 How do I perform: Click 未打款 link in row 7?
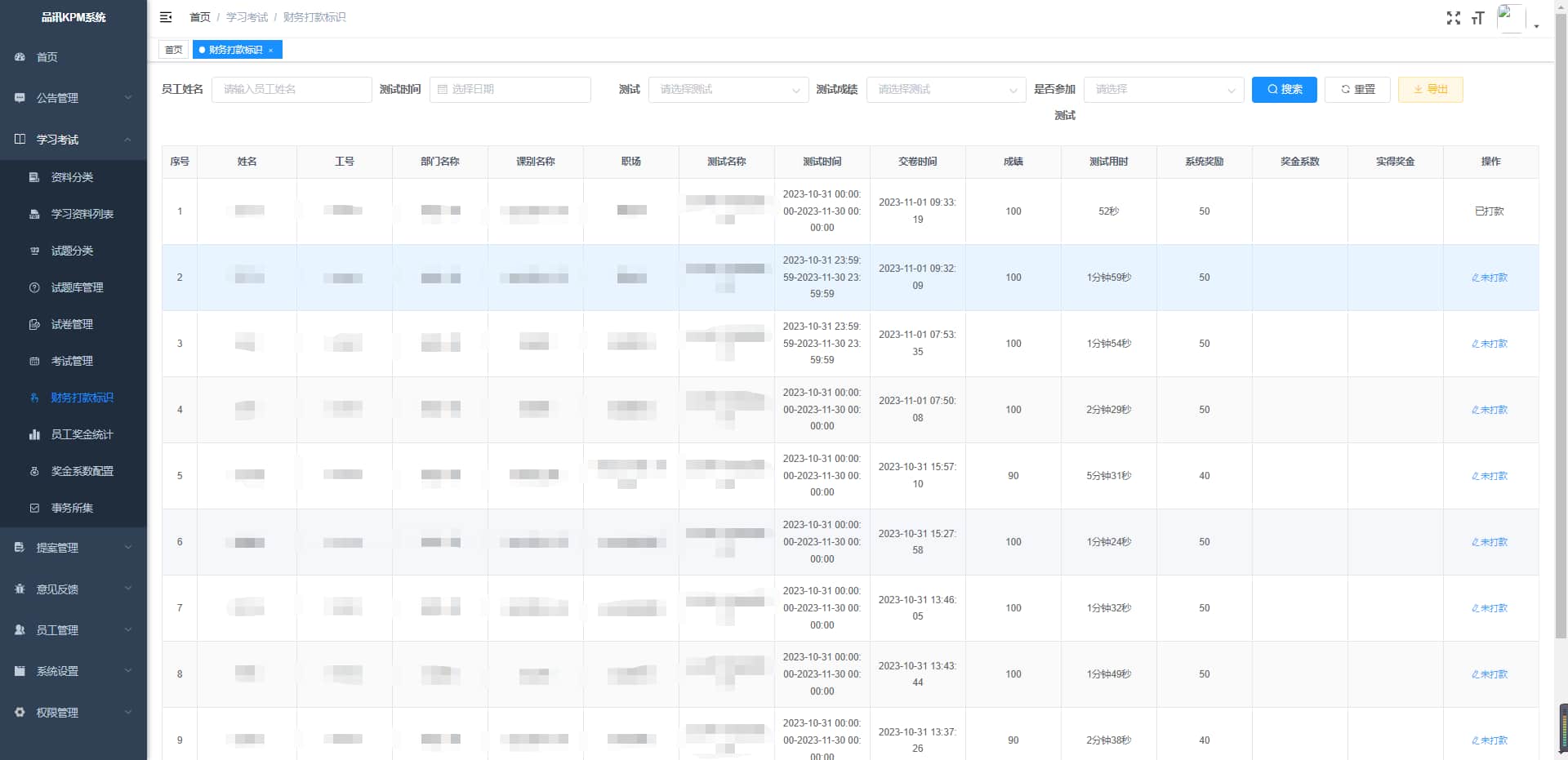(x=1490, y=608)
